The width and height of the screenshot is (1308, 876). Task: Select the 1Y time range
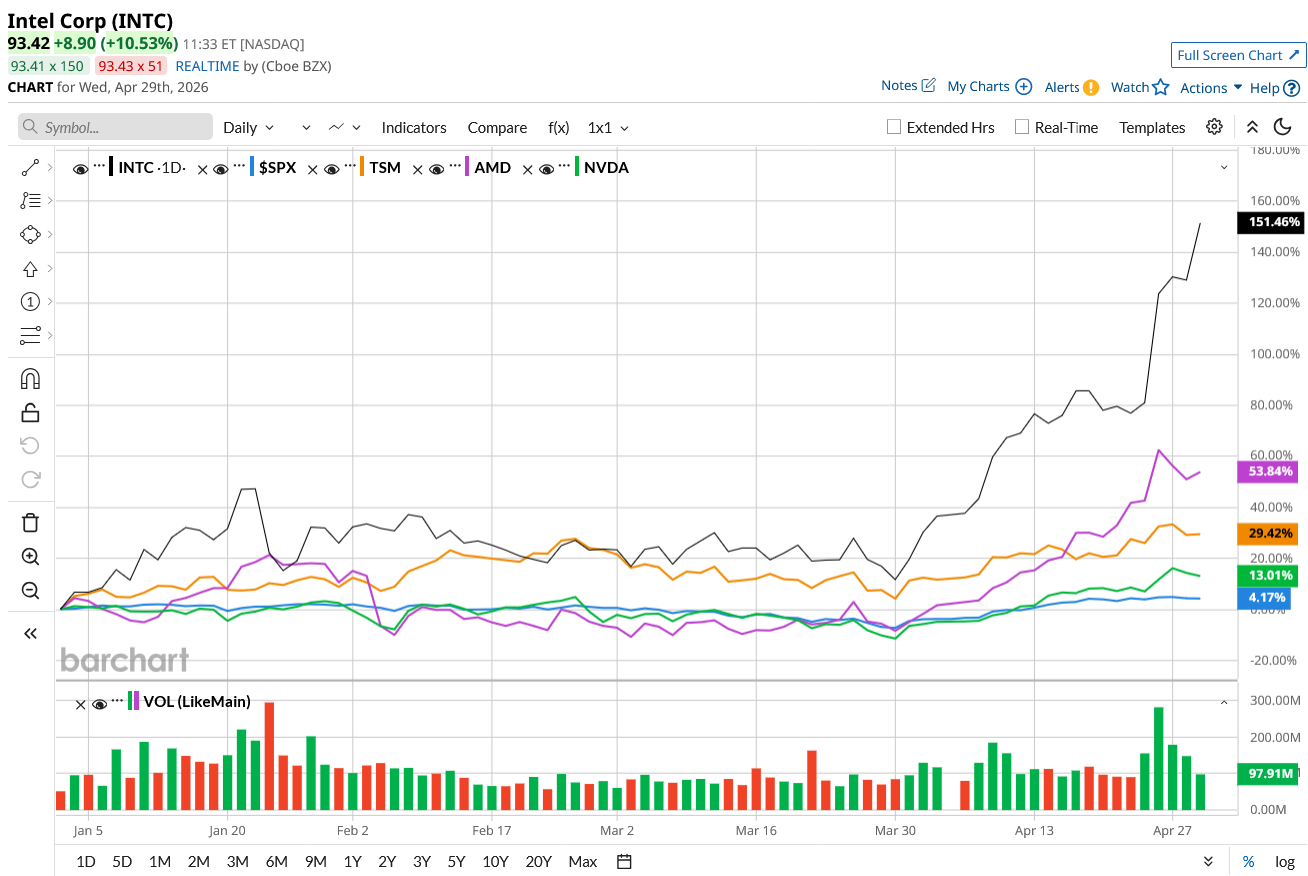click(352, 862)
